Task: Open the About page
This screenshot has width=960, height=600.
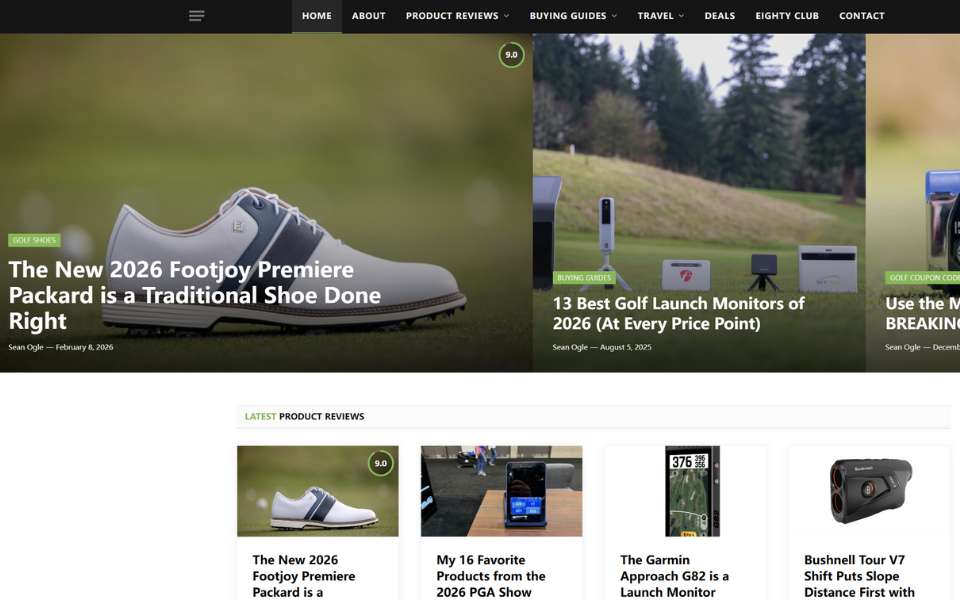Action: (368, 16)
